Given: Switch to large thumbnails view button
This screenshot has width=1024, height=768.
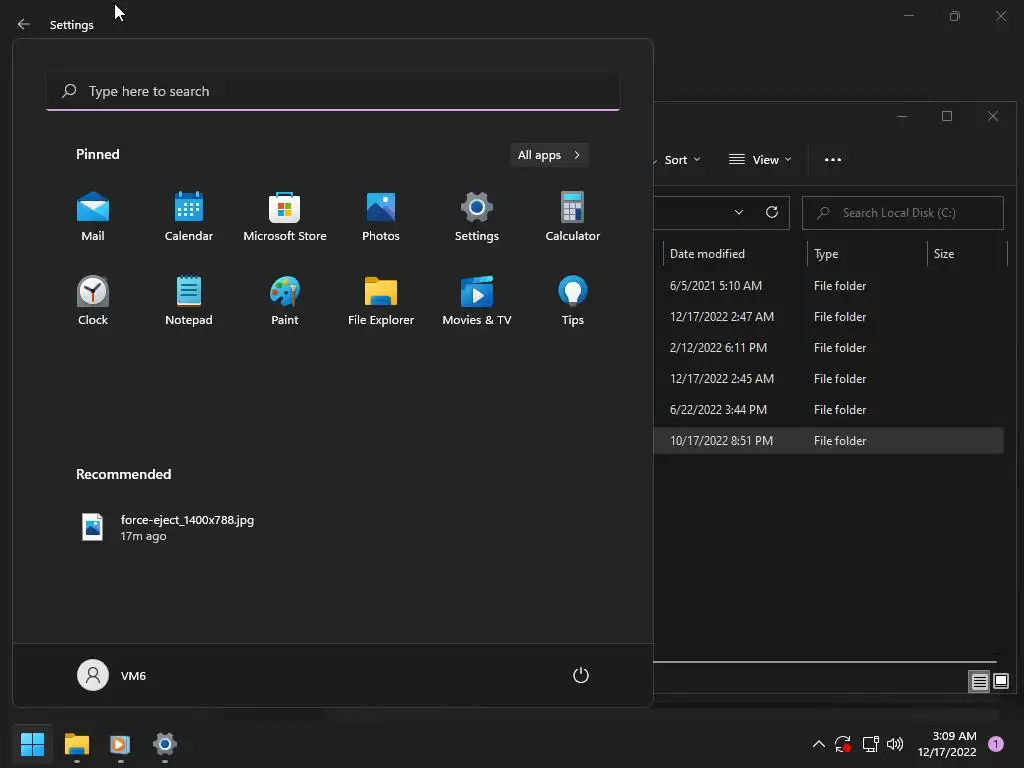Looking at the screenshot, I should pyautogui.click(x=1000, y=682).
